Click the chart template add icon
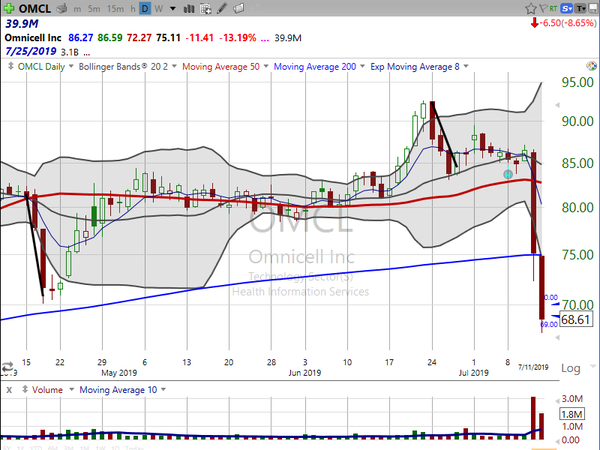 point(205,8)
